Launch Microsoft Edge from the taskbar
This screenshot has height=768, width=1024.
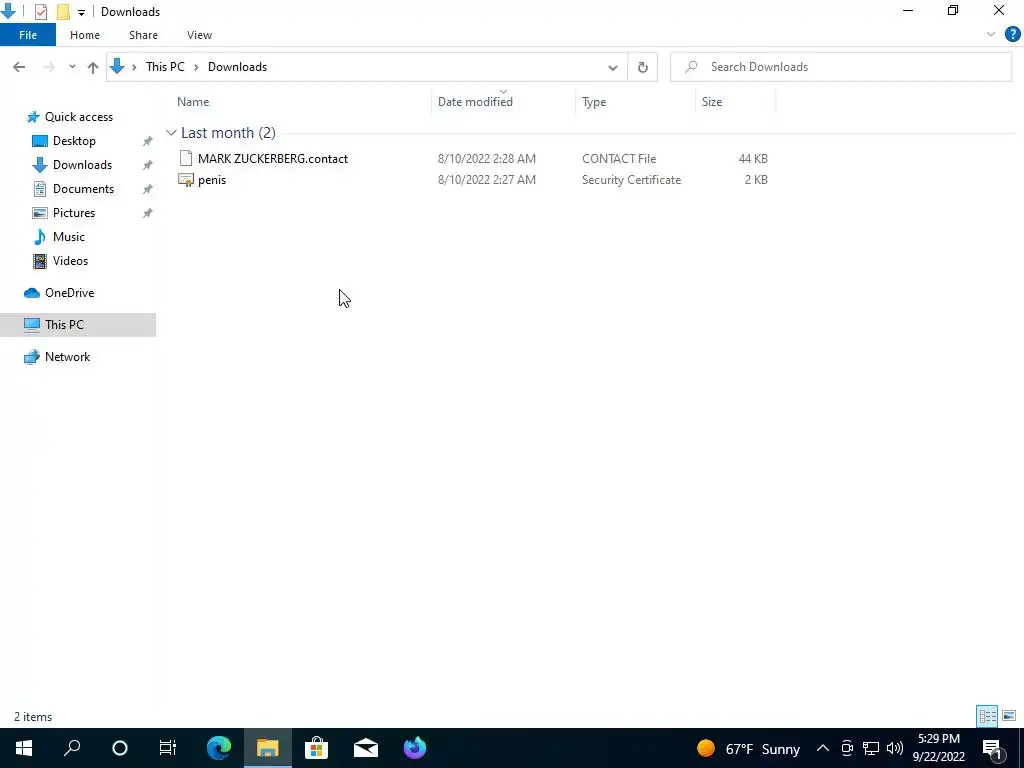pyautogui.click(x=219, y=748)
